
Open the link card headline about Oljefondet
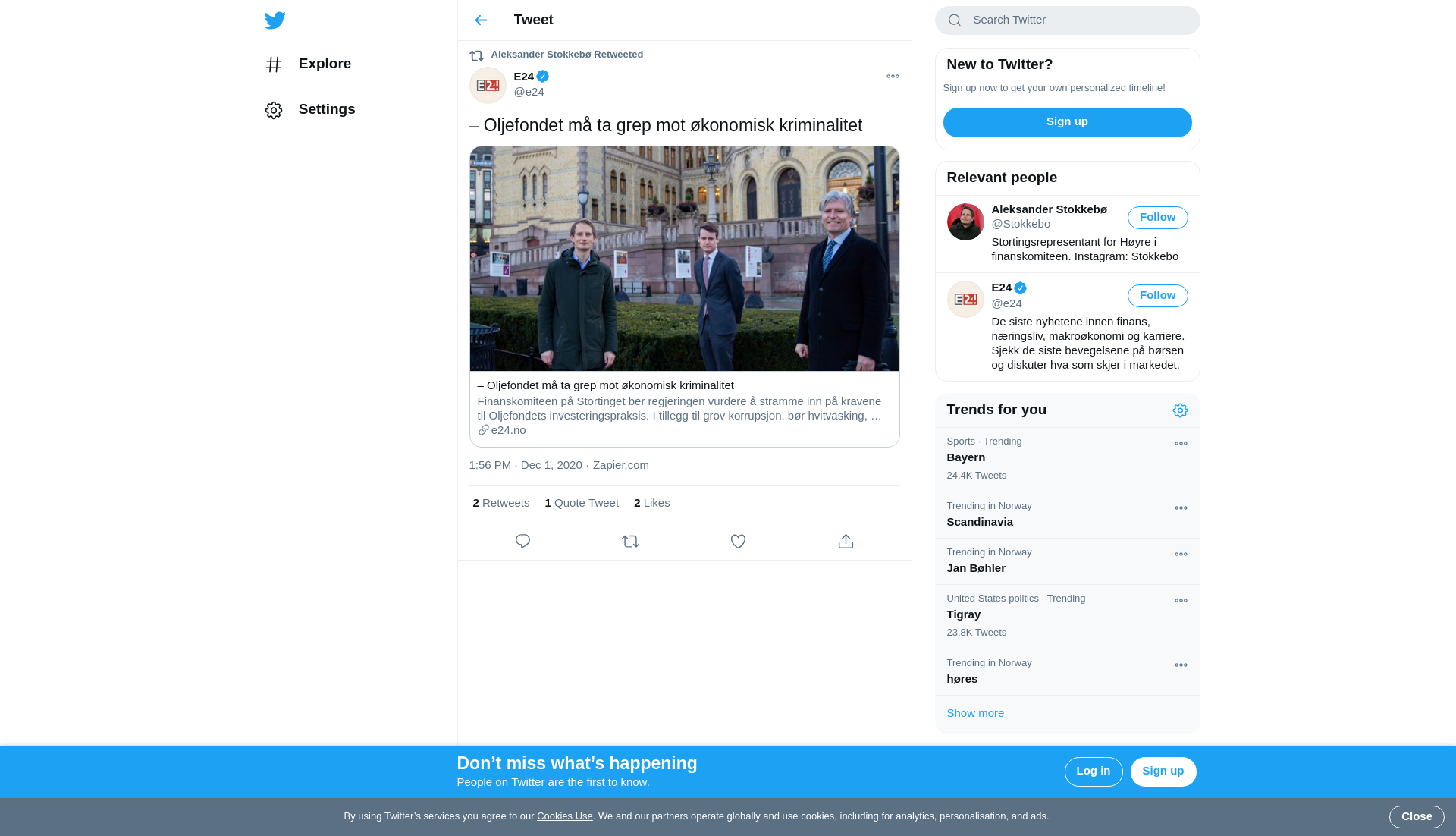pos(605,385)
